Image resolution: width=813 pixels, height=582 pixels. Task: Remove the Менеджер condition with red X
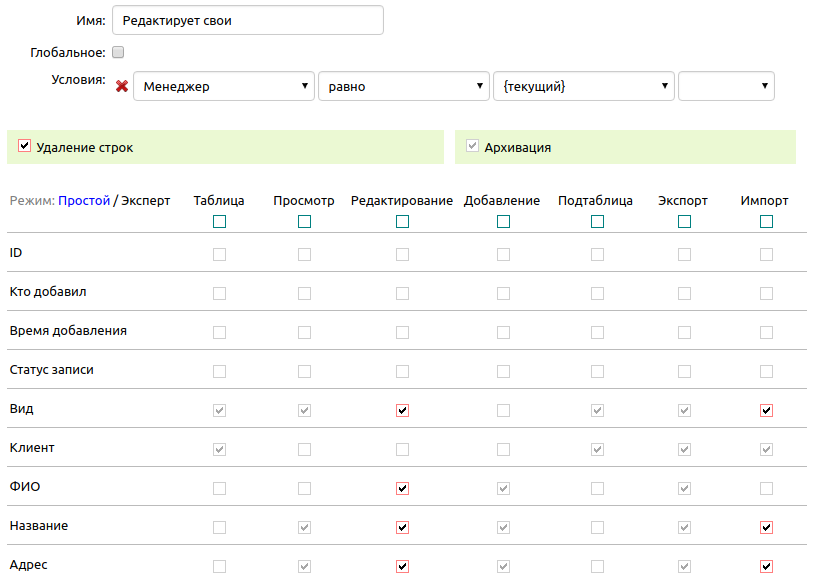click(x=122, y=87)
